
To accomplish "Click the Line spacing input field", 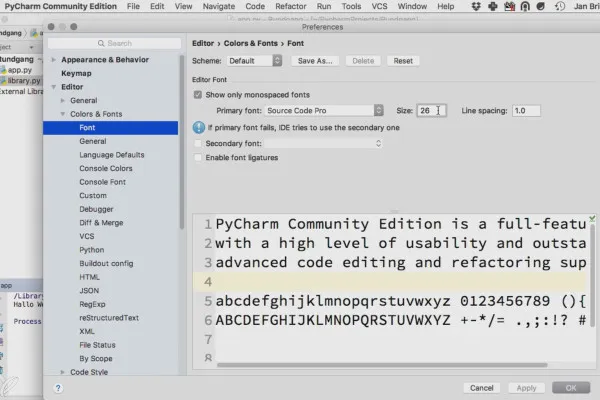I will [x=526, y=111].
